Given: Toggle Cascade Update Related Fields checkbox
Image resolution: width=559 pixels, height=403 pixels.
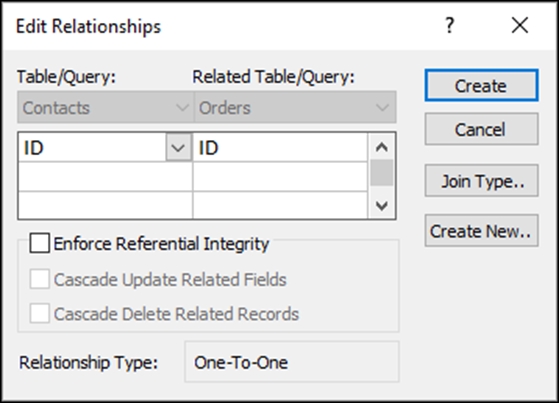Looking at the screenshot, I should pos(40,279).
